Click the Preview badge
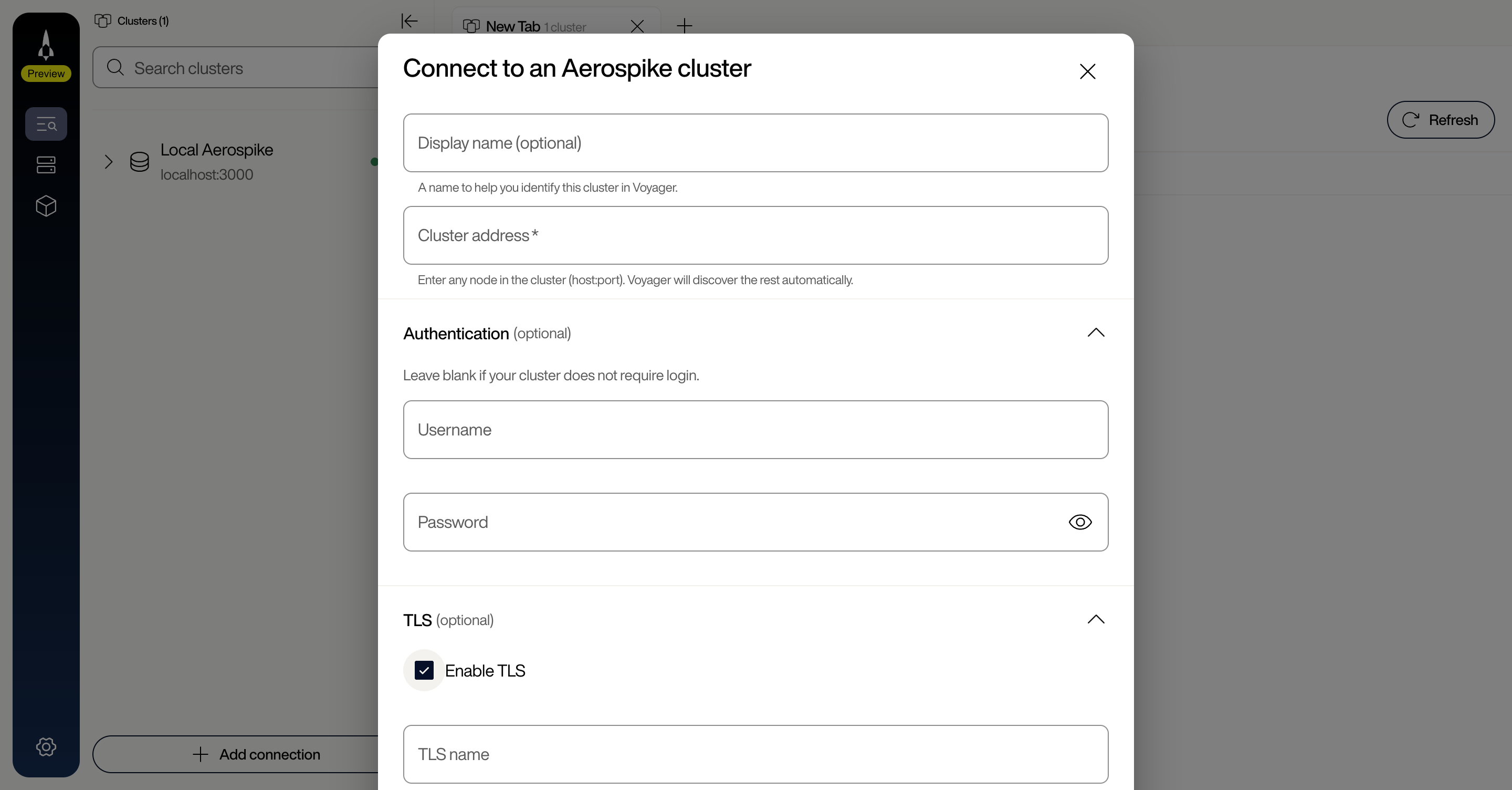 (46, 74)
